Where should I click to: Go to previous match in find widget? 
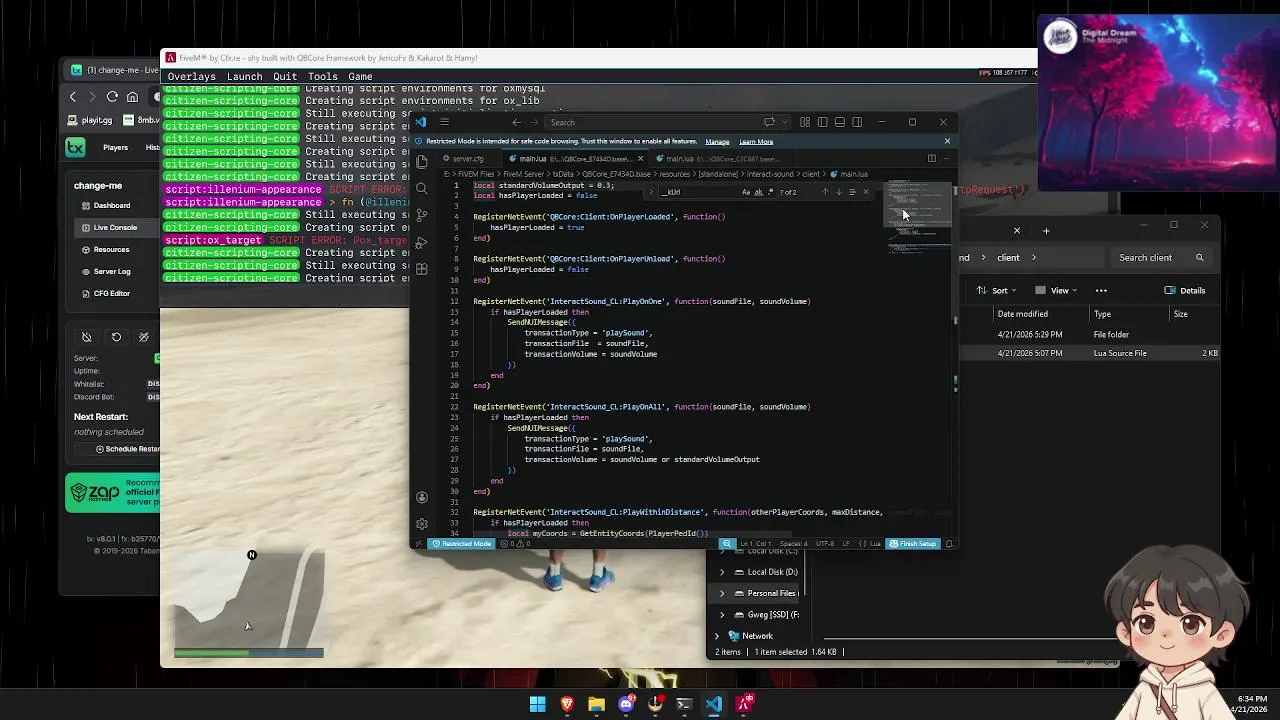pos(825,192)
